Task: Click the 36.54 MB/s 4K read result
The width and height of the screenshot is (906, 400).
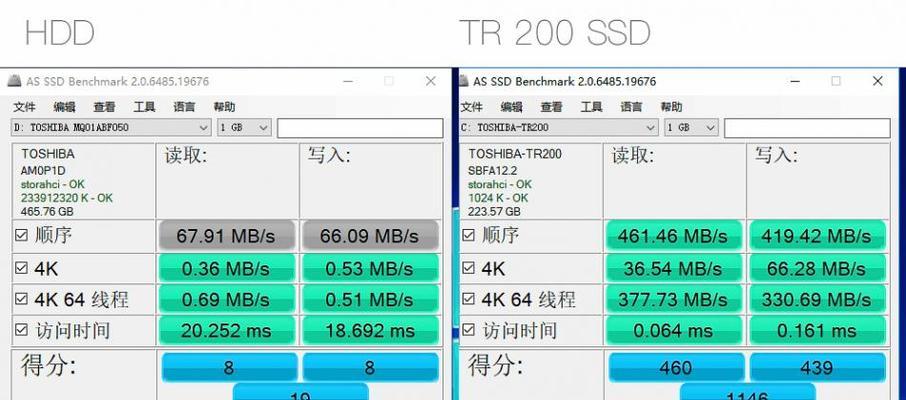Action: (673, 268)
